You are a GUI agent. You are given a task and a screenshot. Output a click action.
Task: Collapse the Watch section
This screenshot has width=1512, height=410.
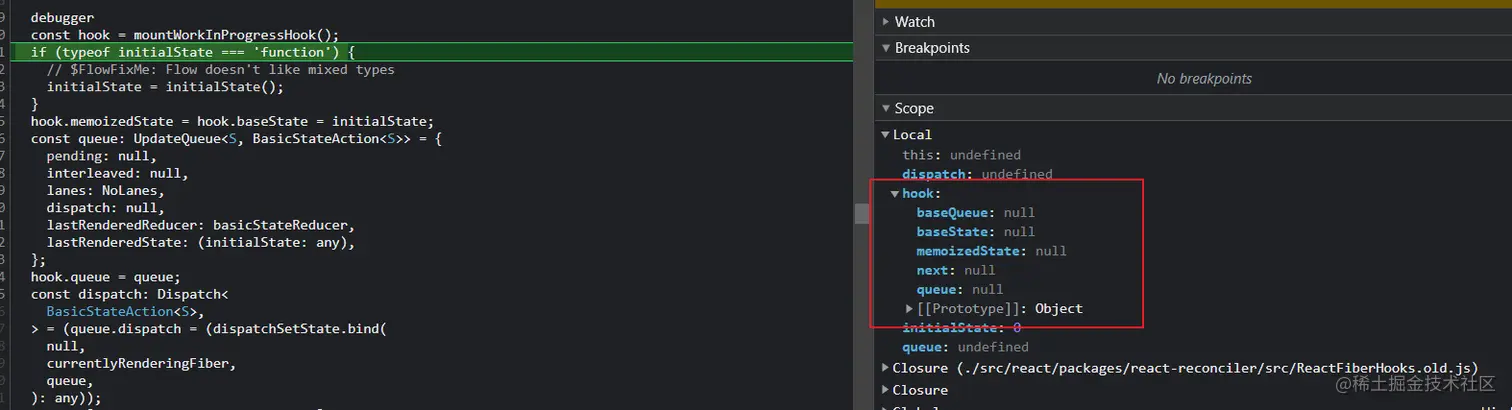885,22
